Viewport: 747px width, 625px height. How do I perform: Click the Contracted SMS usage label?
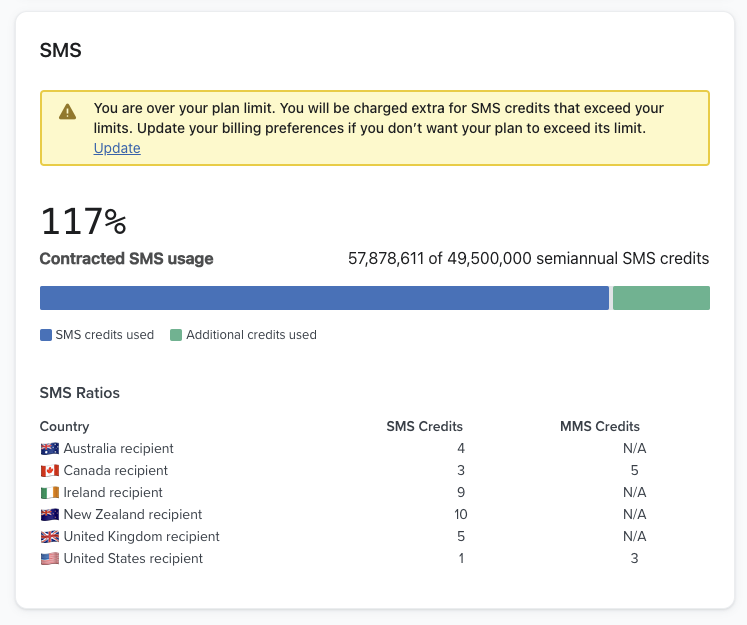pos(126,259)
